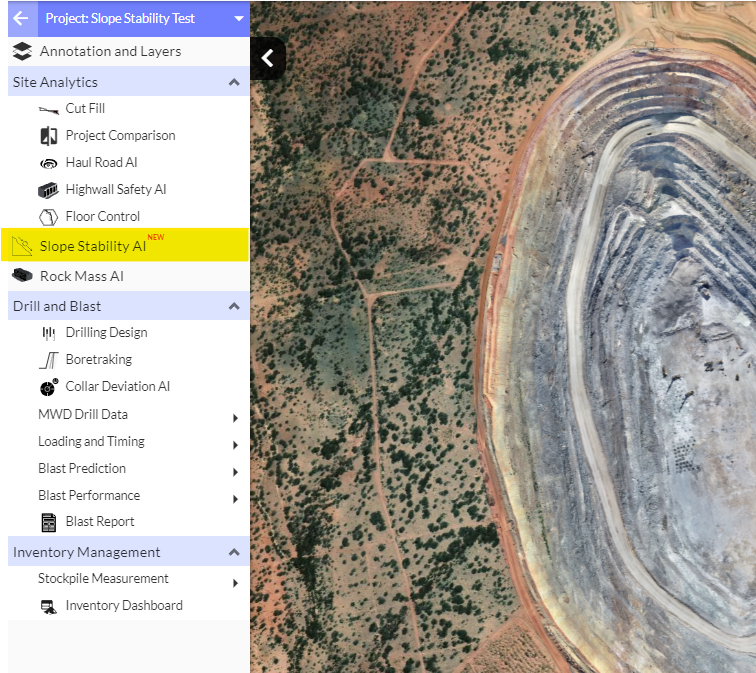Image resolution: width=756 pixels, height=673 pixels.
Task: Expand the Blast Prediction submenu arrow
Action: pyautogui.click(x=235, y=471)
